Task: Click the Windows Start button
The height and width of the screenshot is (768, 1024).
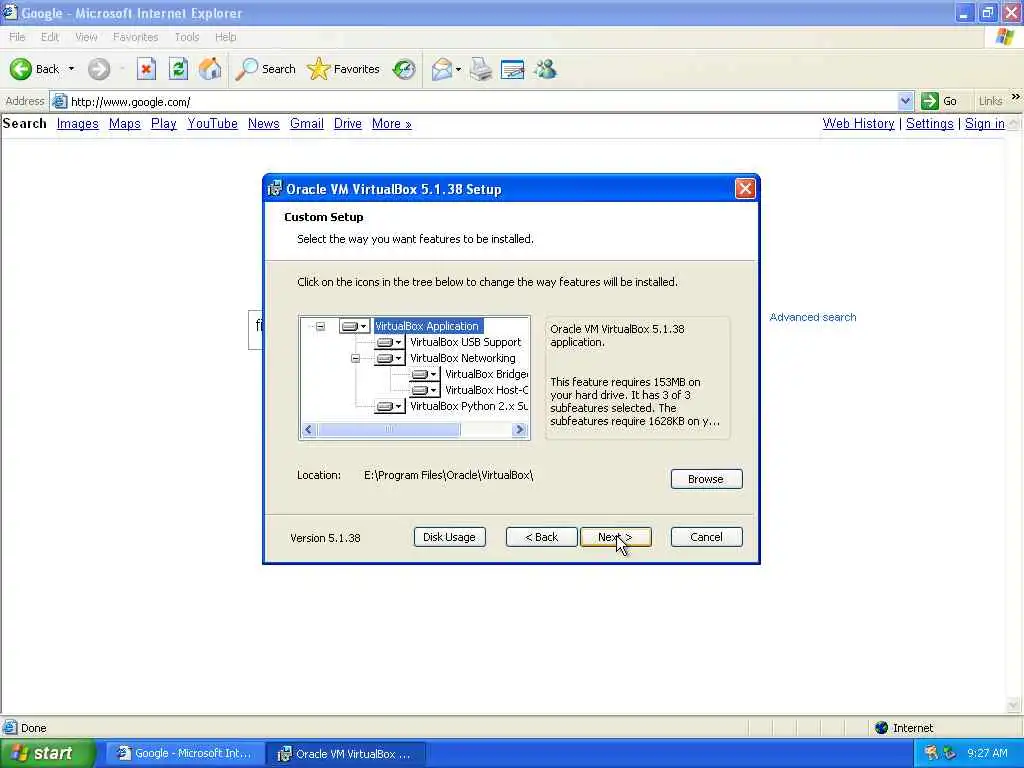Action: pos(48,754)
